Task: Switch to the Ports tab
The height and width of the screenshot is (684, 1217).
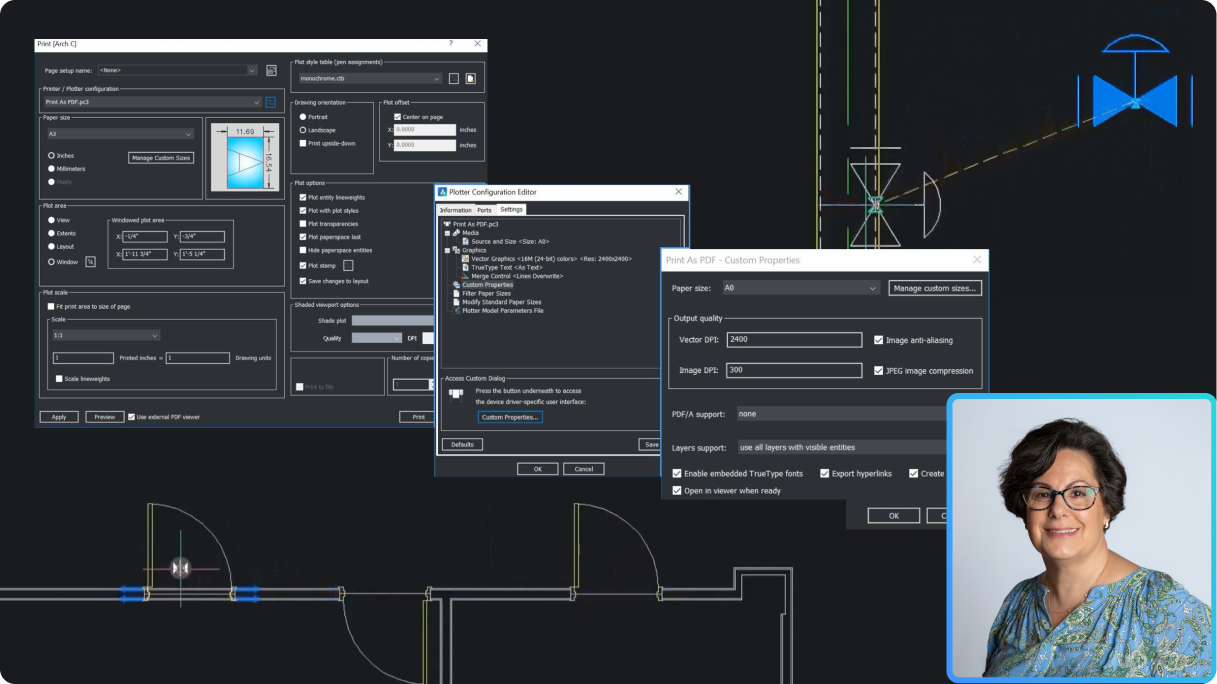Action: [x=484, y=210]
